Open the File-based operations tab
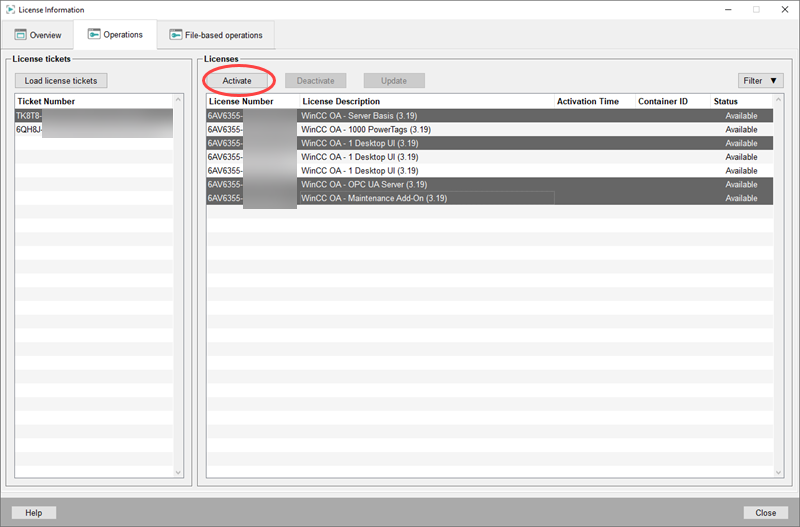Image resolution: width=800 pixels, height=527 pixels. pos(215,35)
